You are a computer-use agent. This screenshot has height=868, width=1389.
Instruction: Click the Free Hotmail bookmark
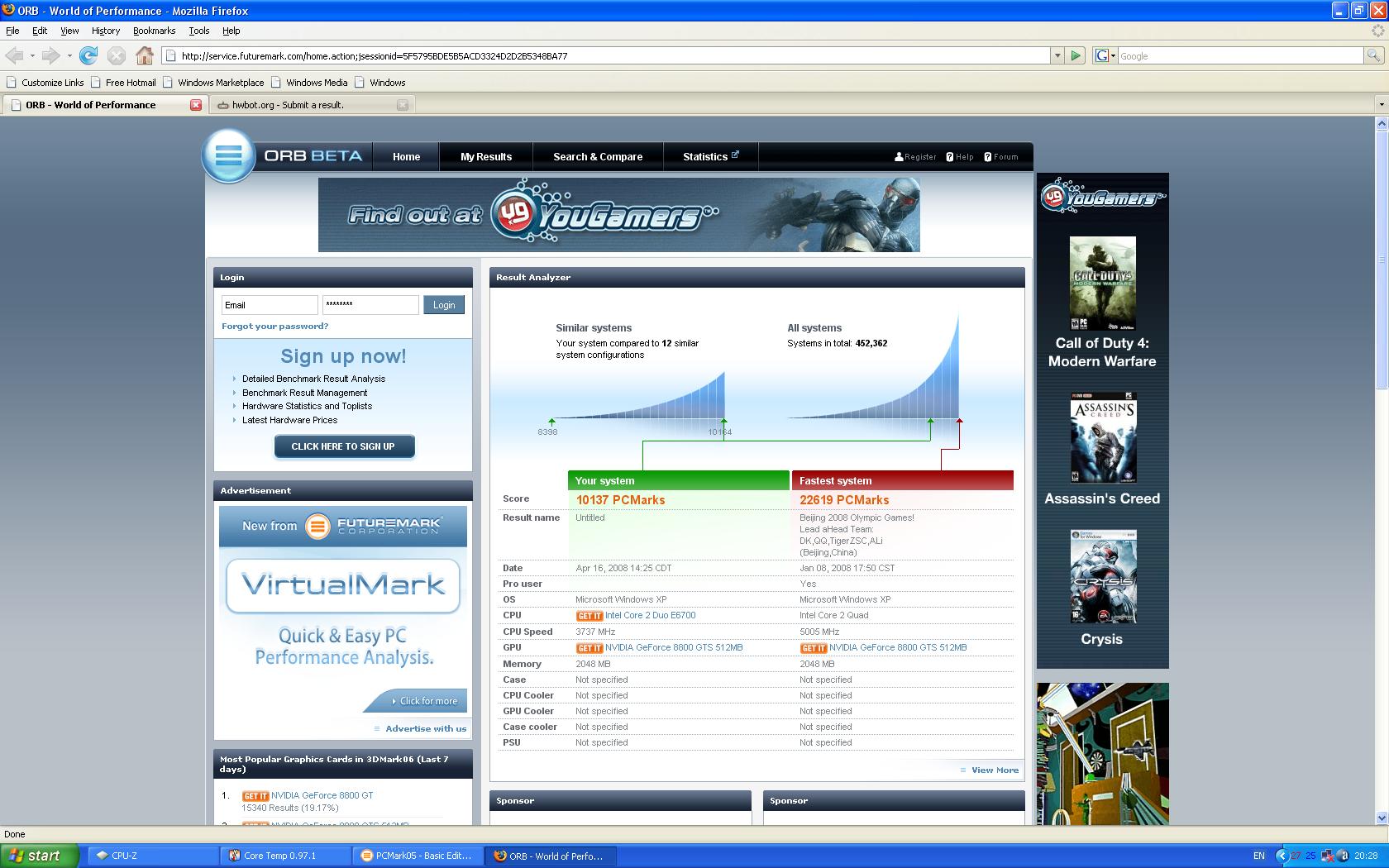123,83
